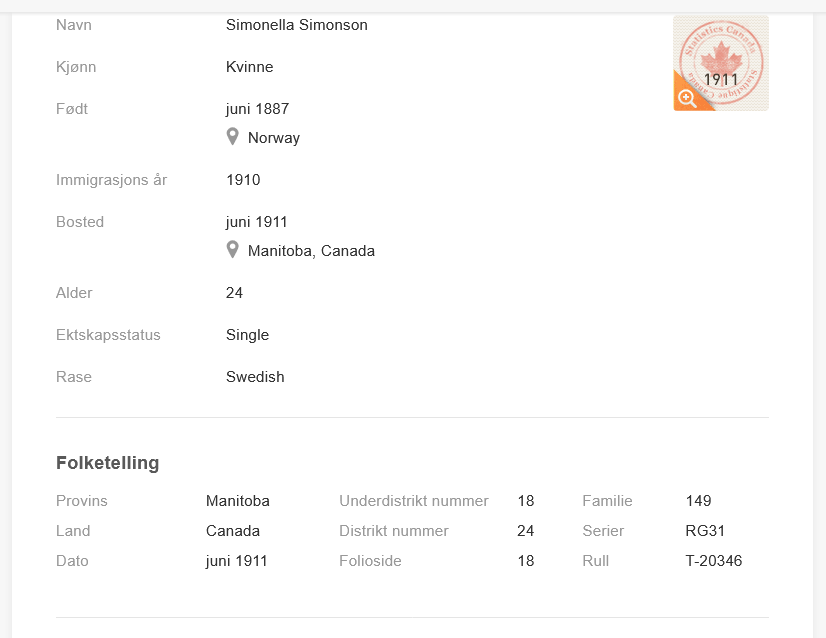This screenshot has height=638, width=826.
Task: Select the name Simonella Simonson
Action: click(x=297, y=25)
